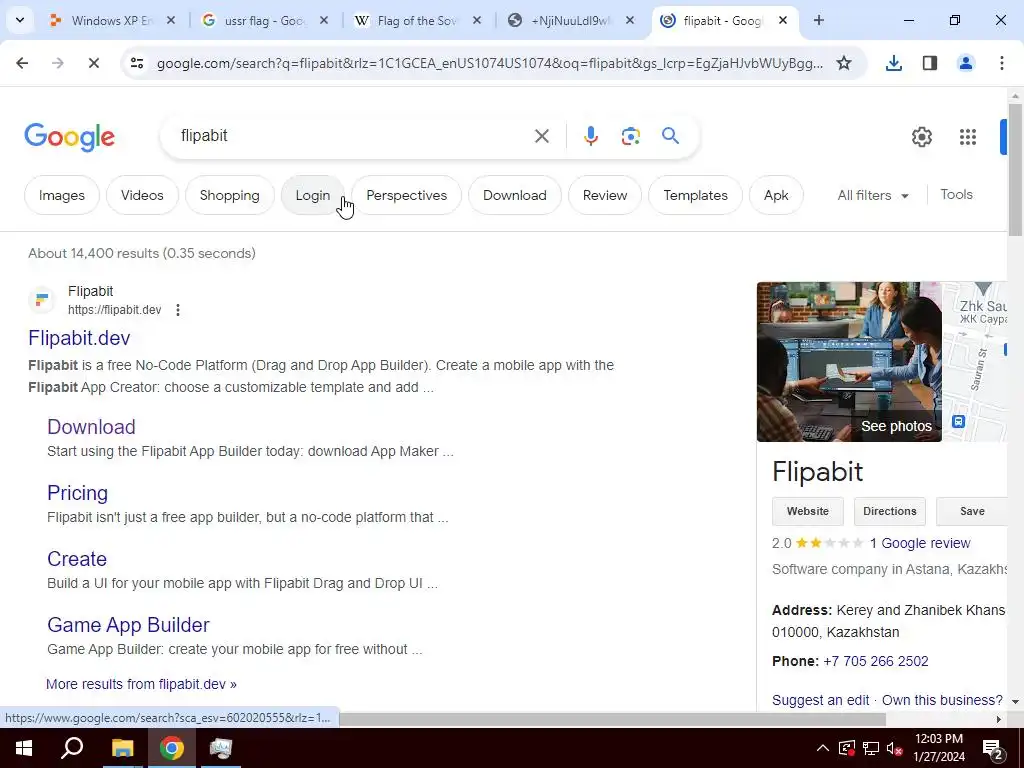The image size is (1024, 768).
Task: Click Directions button in Flipabit panel
Action: click(889, 511)
